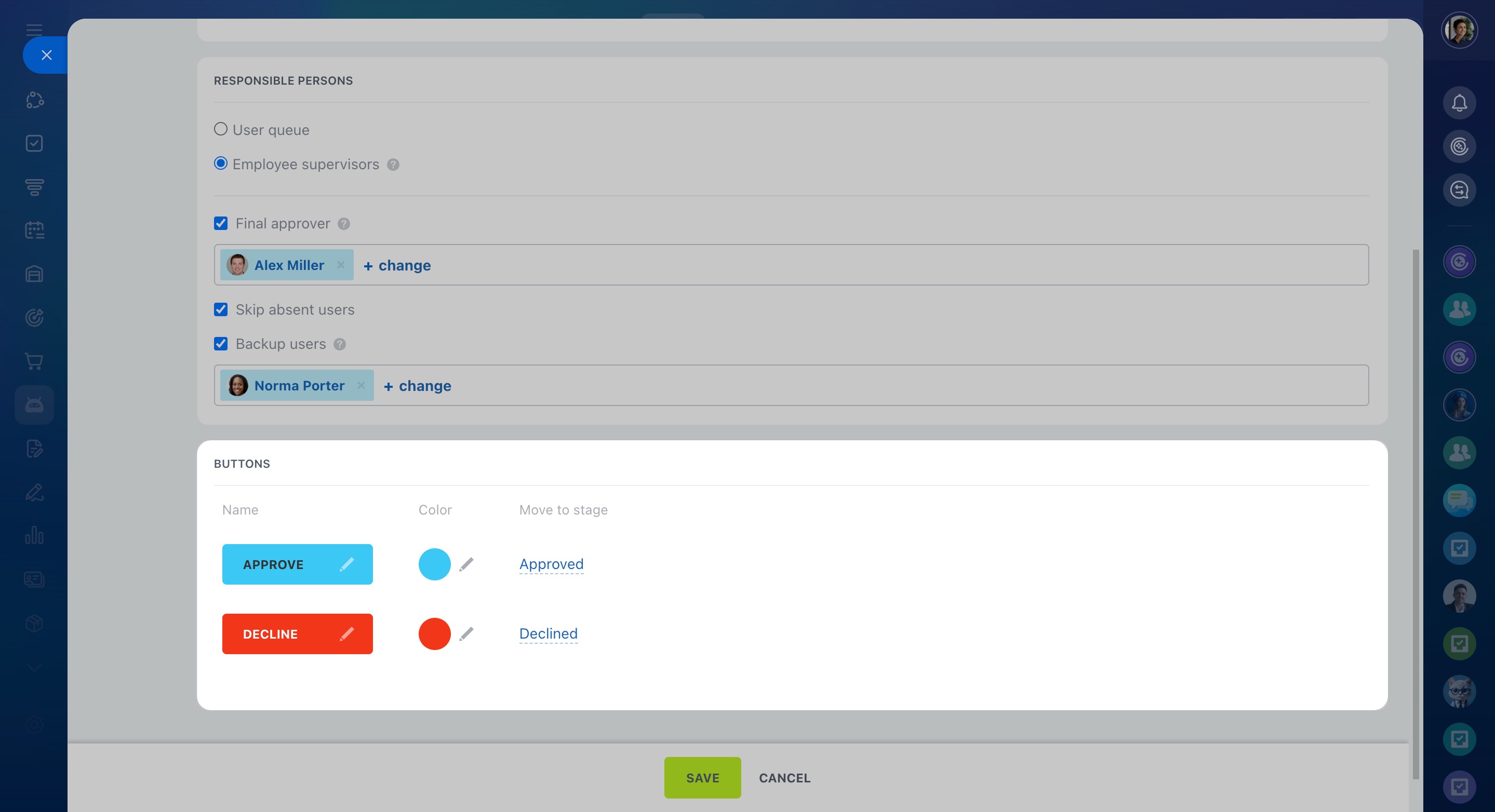
Task: Edit the DECLINE button name pencil
Action: [347, 634]
